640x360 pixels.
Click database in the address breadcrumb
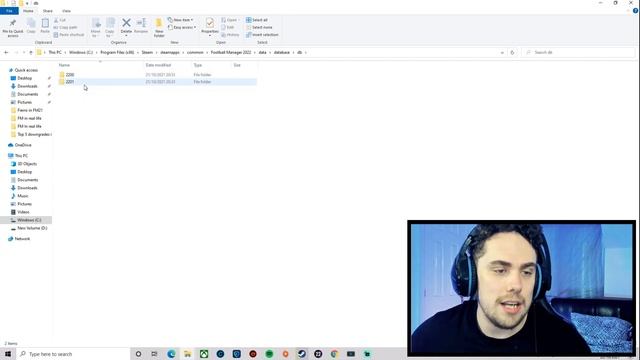(x=282, y=52)
